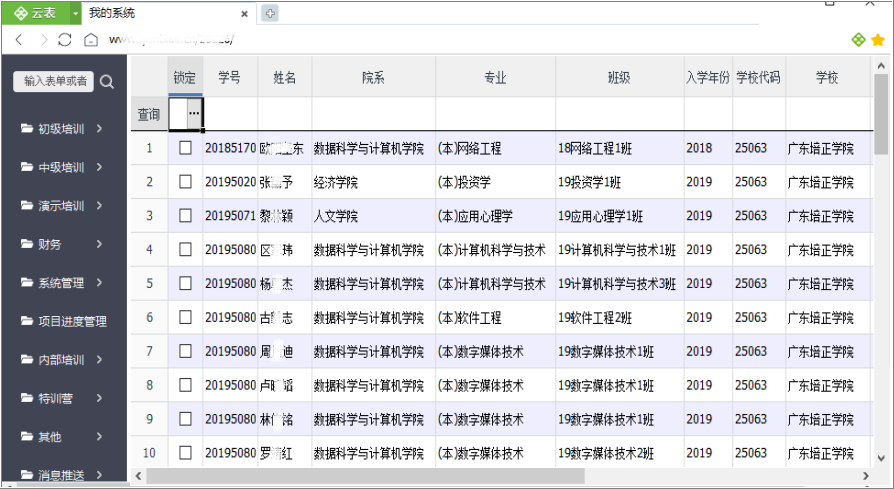Click the sidebar search input box
Viewport: 894px width, 489px height.
coord(54,82)
